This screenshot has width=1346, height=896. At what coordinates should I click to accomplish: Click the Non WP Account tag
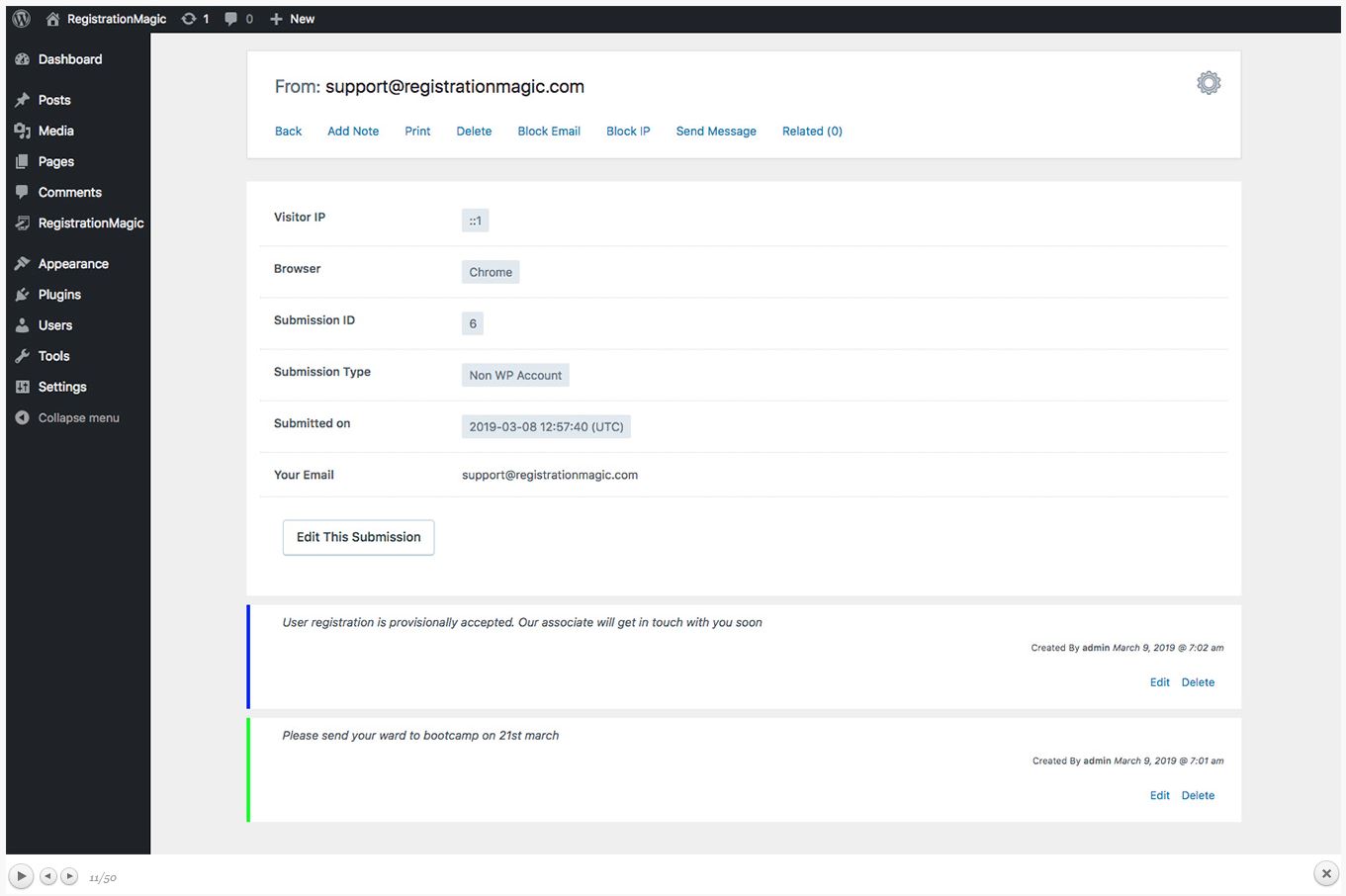coord(515,375)
